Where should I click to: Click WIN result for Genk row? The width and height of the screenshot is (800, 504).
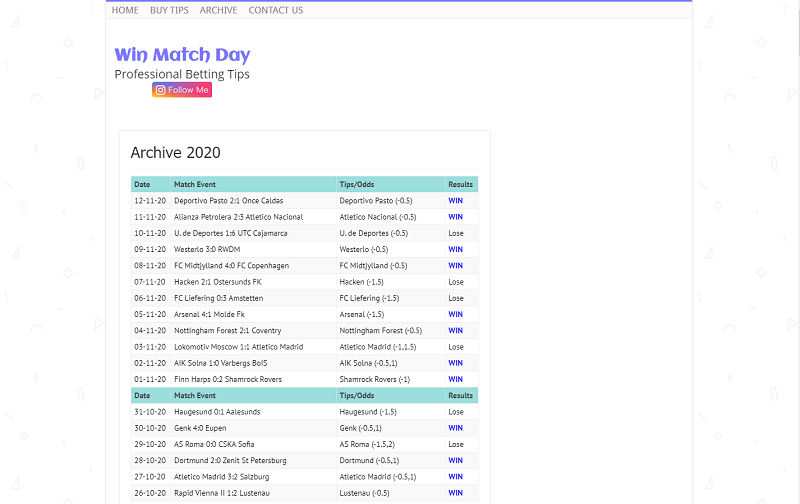coord(456,428)
